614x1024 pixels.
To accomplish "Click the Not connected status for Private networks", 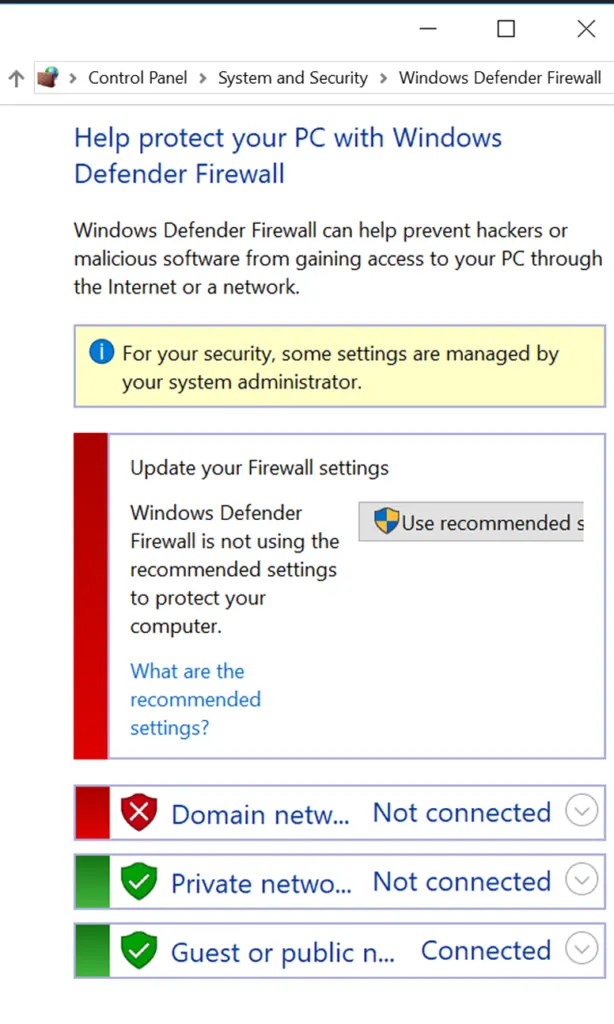I will click(461, 881).
